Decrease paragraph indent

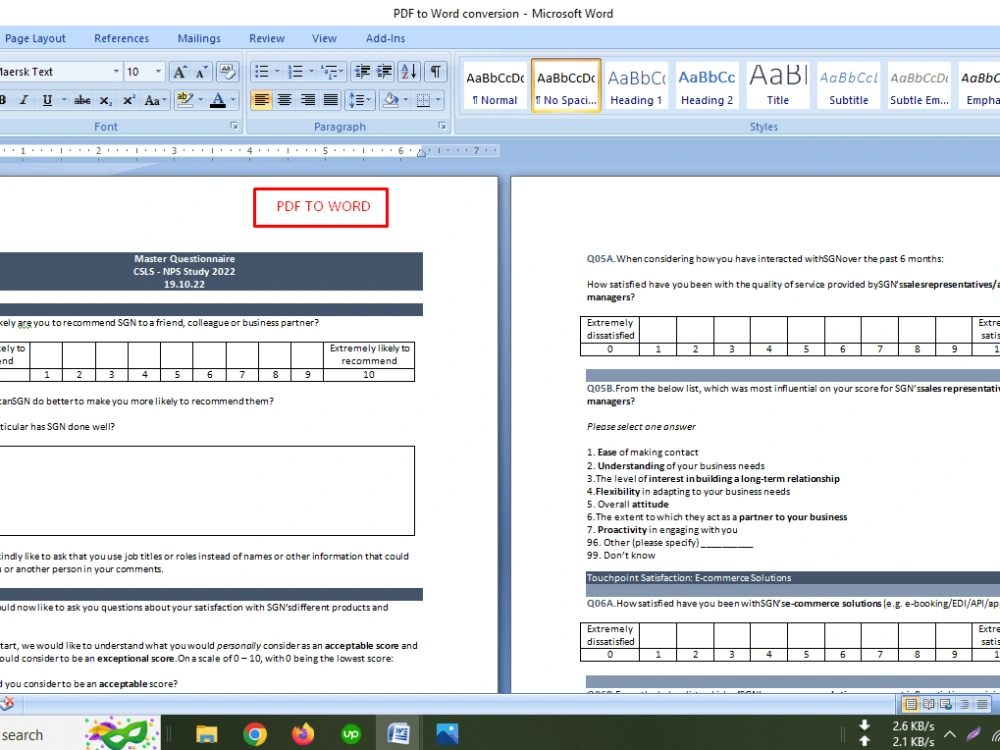[x=362, y=71]
